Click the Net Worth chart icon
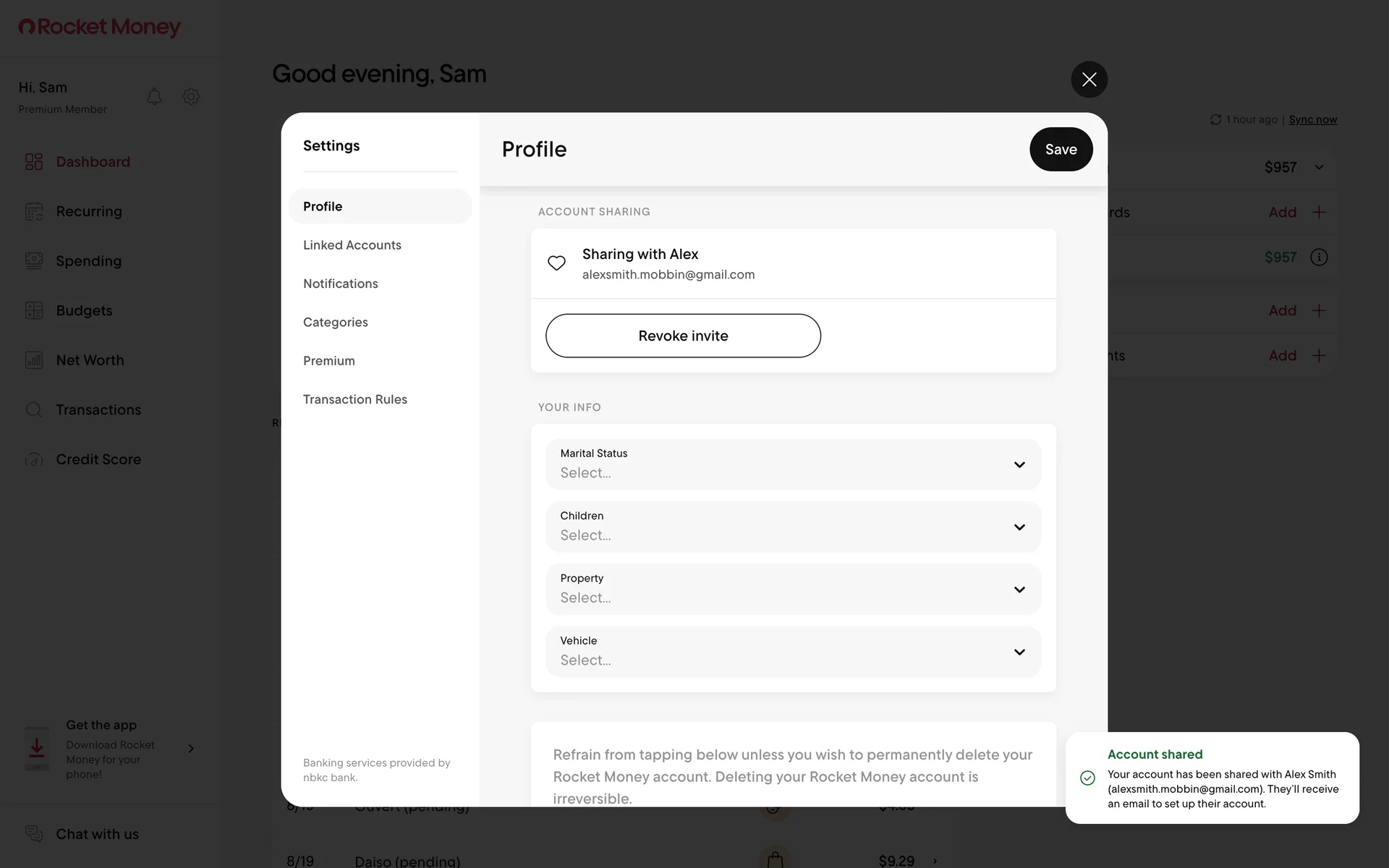This screenshot has width=1389, height=868. [x=34, y=360]
